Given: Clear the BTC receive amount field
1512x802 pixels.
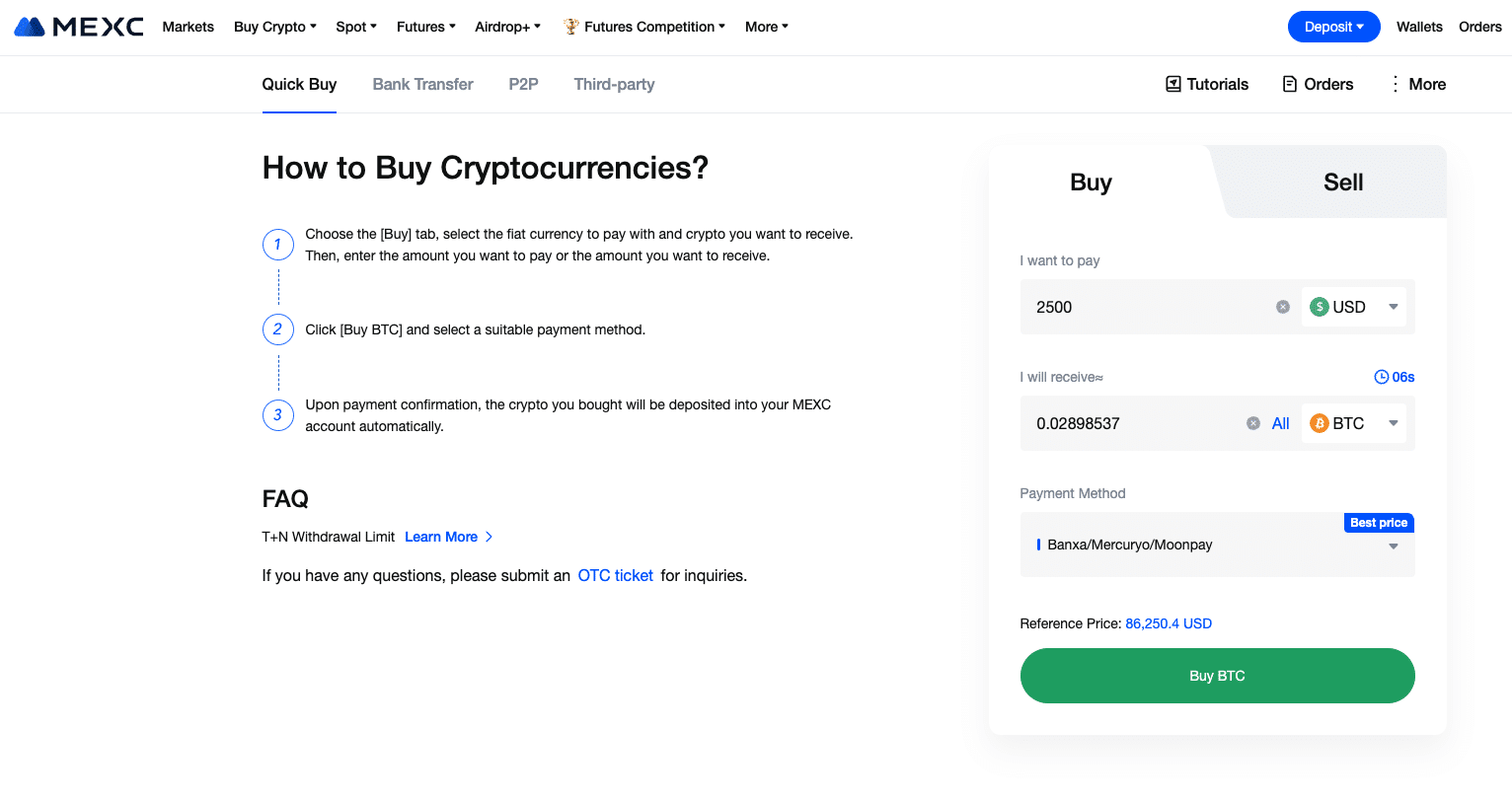Looking at the screenshot, I should click(1253, 423).
